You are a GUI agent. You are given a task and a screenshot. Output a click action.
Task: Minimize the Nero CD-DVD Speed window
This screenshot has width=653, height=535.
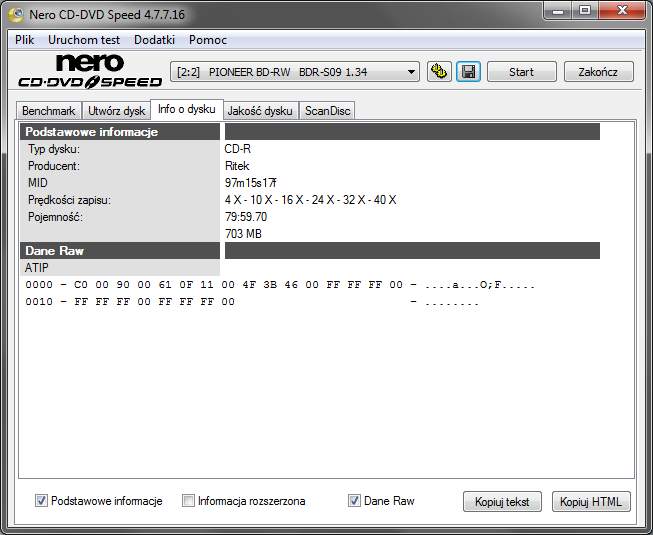click(557, 11)
